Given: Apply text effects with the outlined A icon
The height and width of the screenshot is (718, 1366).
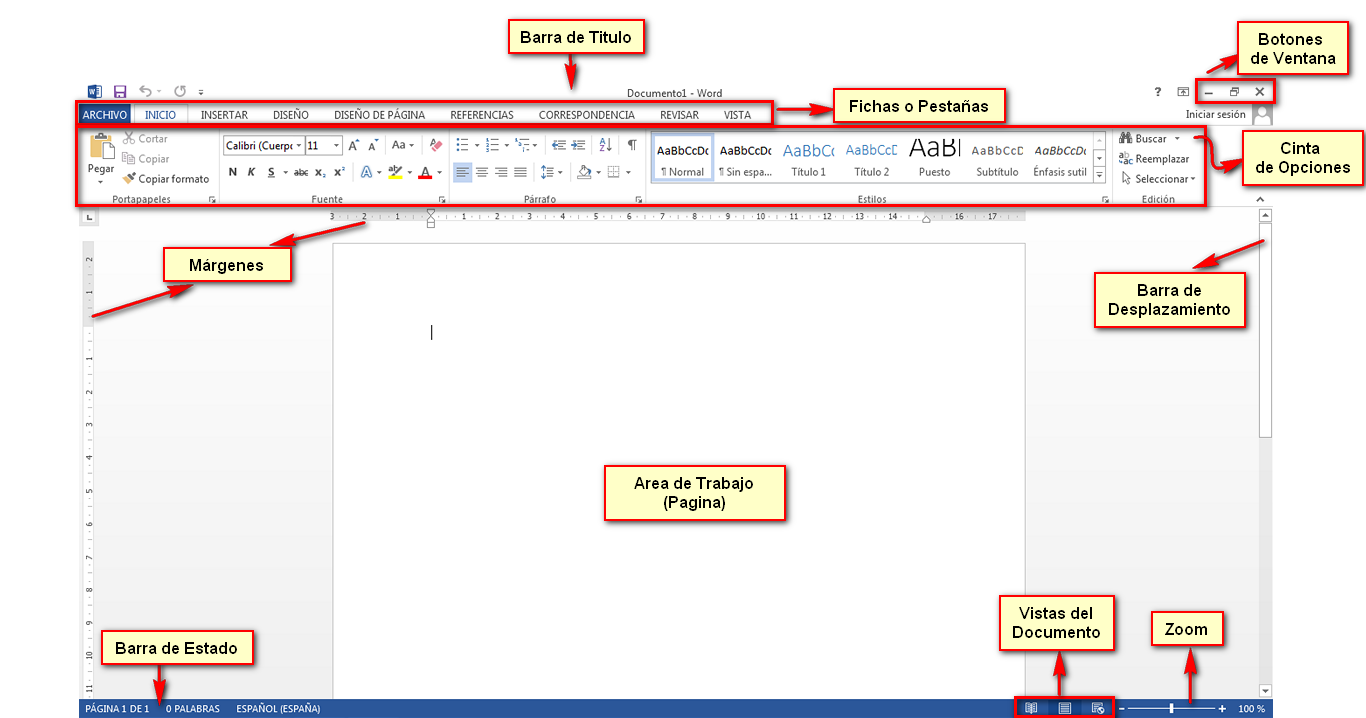Looking at the screenshot, I should point(367,172).
